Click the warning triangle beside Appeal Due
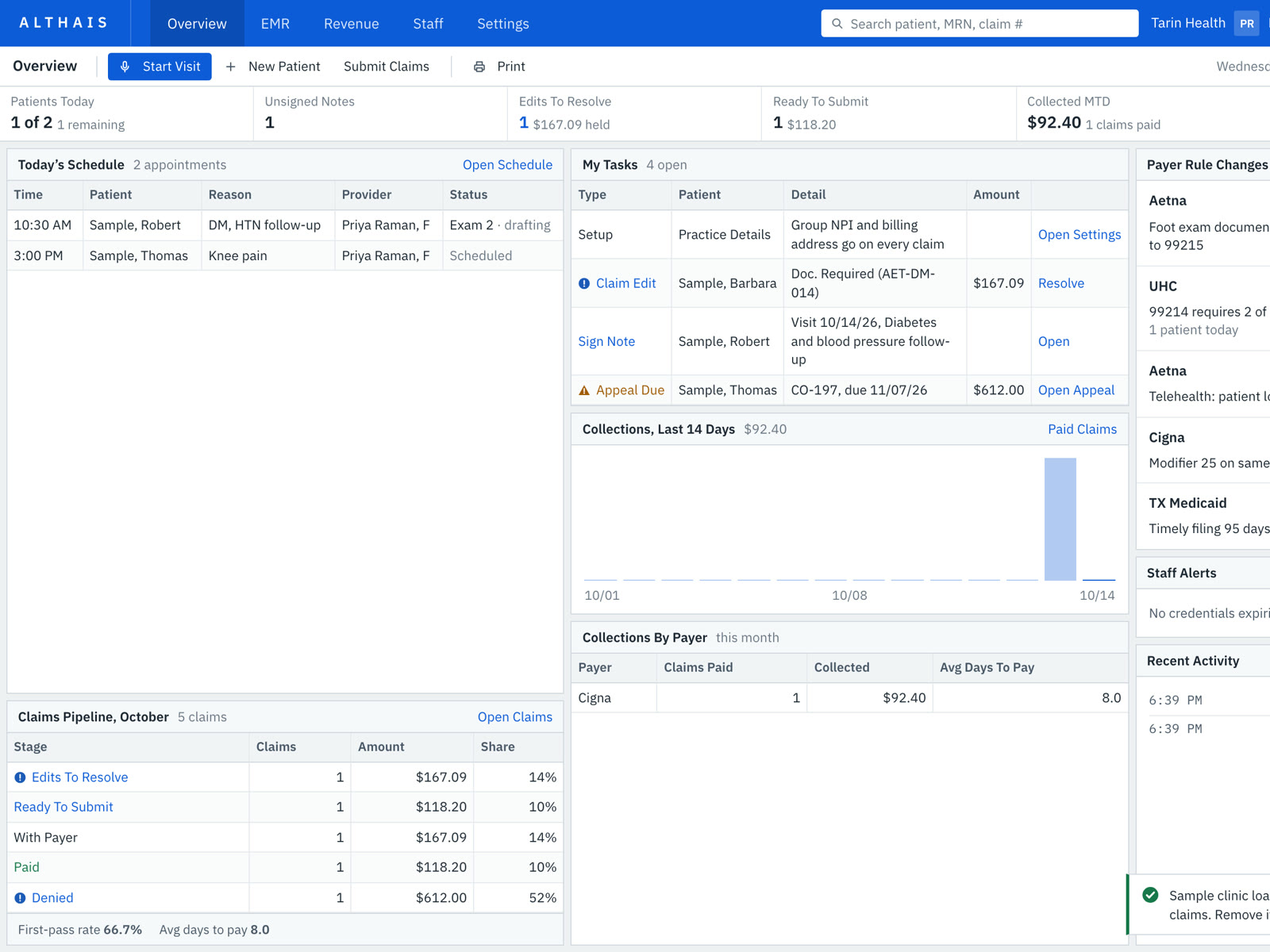The width and height of the screenshot is (1270, 952). (x=584, y=390)
